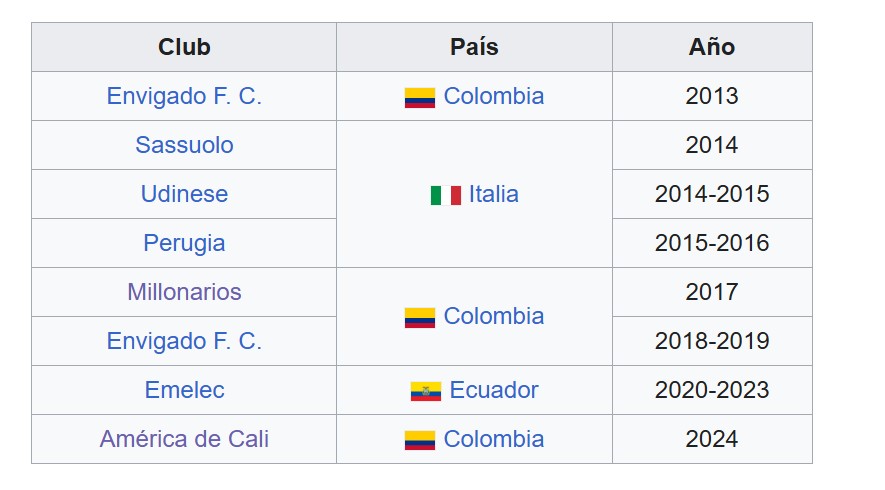This screenshot has width=885, height=490.
Task: Click the Italia country link
Action: click(493, 194)
